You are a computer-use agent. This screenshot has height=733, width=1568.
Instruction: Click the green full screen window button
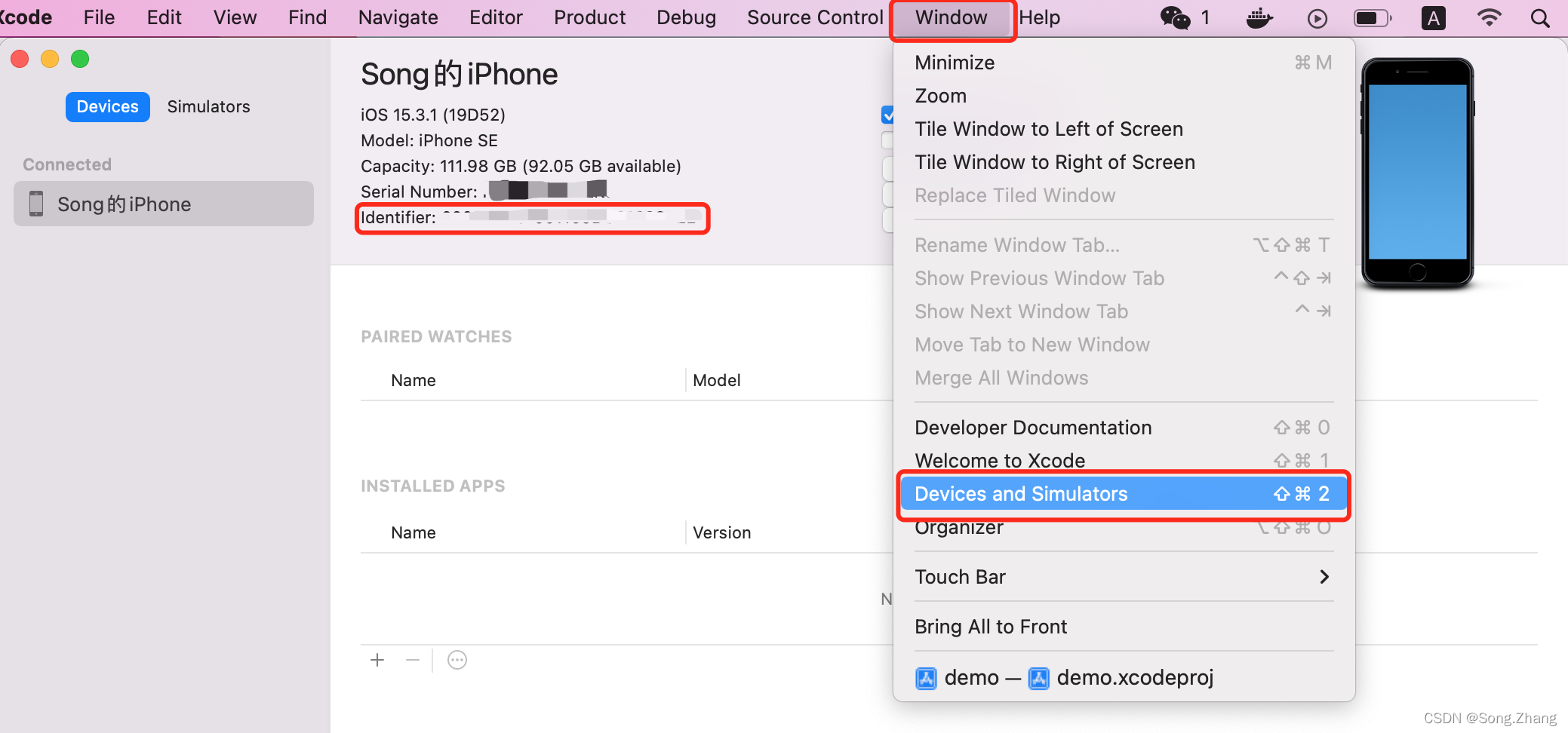80,59
